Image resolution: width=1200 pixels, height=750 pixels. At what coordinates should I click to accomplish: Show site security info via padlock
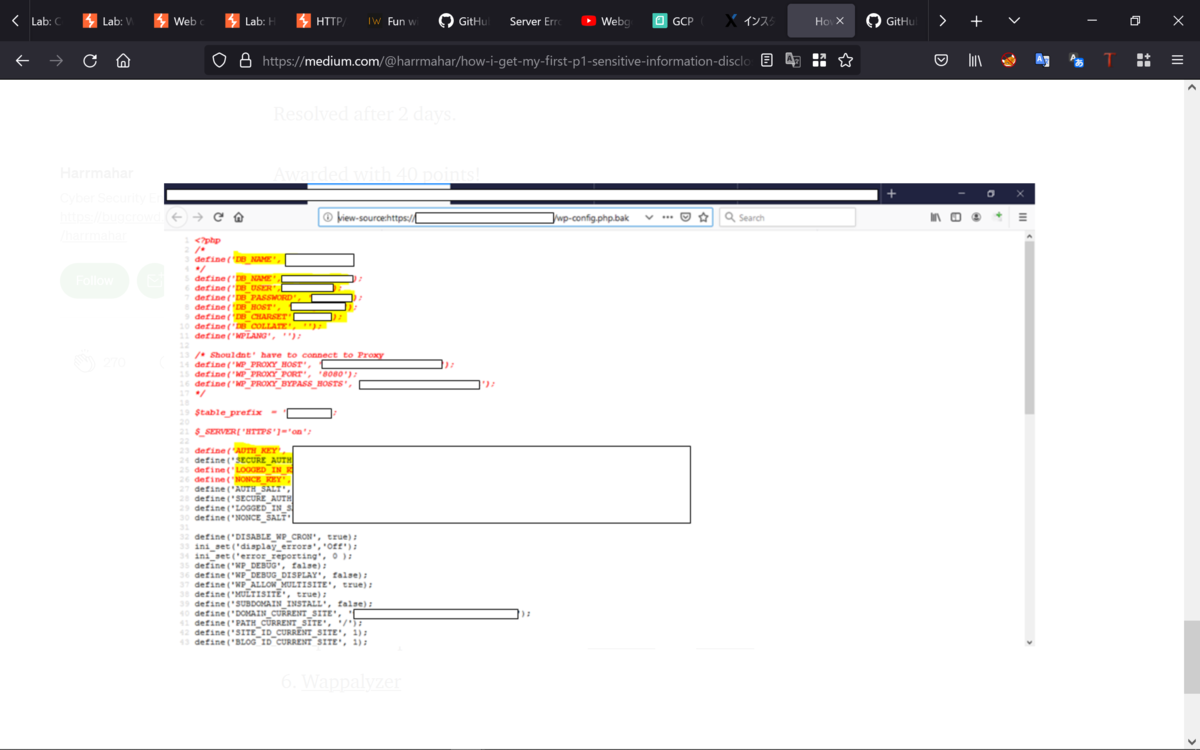point(245,61)
